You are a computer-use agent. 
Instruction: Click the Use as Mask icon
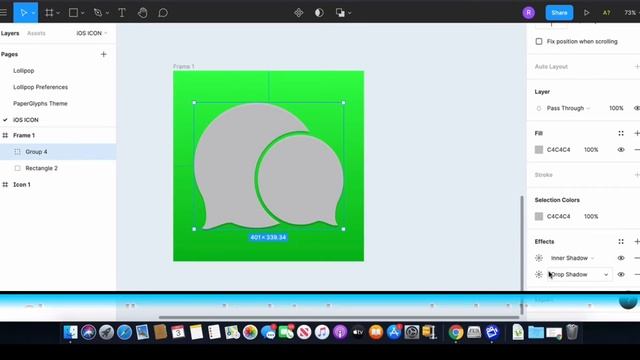[319, 13]
